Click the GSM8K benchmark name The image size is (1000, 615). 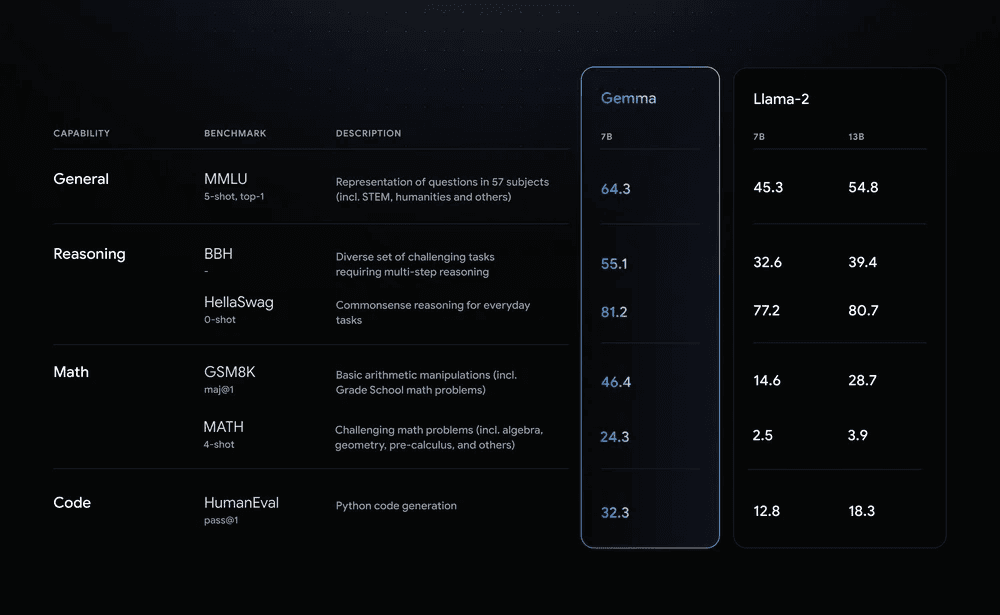coord(230,372)
